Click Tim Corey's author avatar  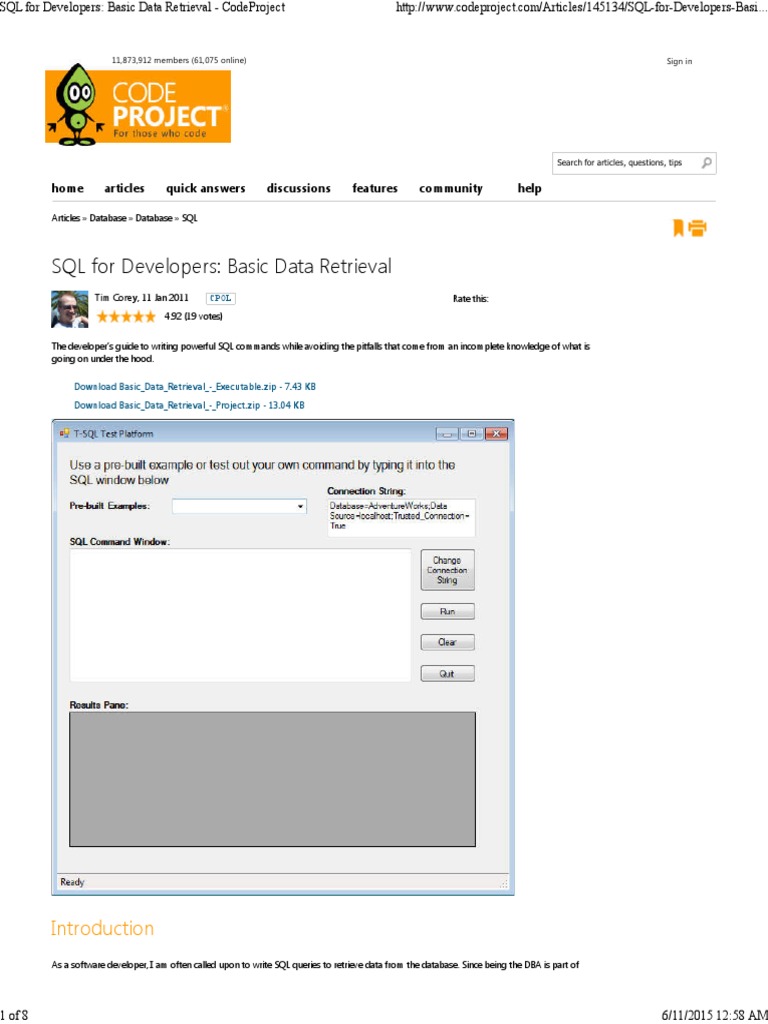tap(70, 308)
